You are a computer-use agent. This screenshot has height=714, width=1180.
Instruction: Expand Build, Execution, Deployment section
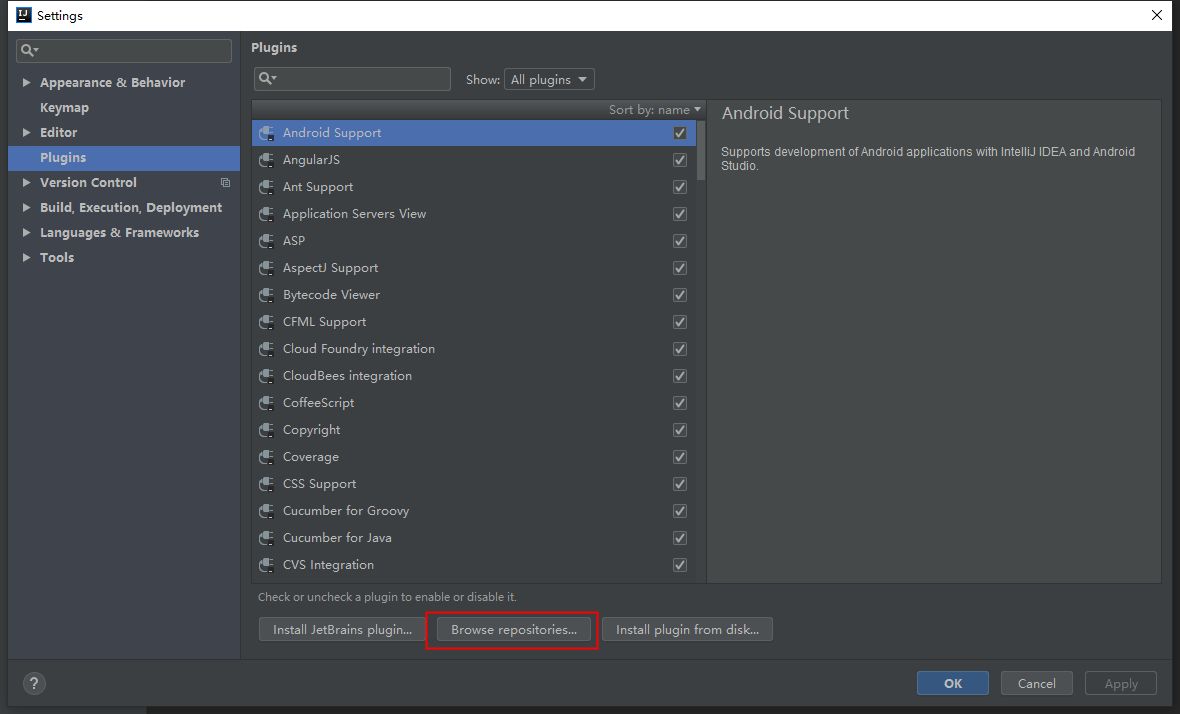[26, 208]
